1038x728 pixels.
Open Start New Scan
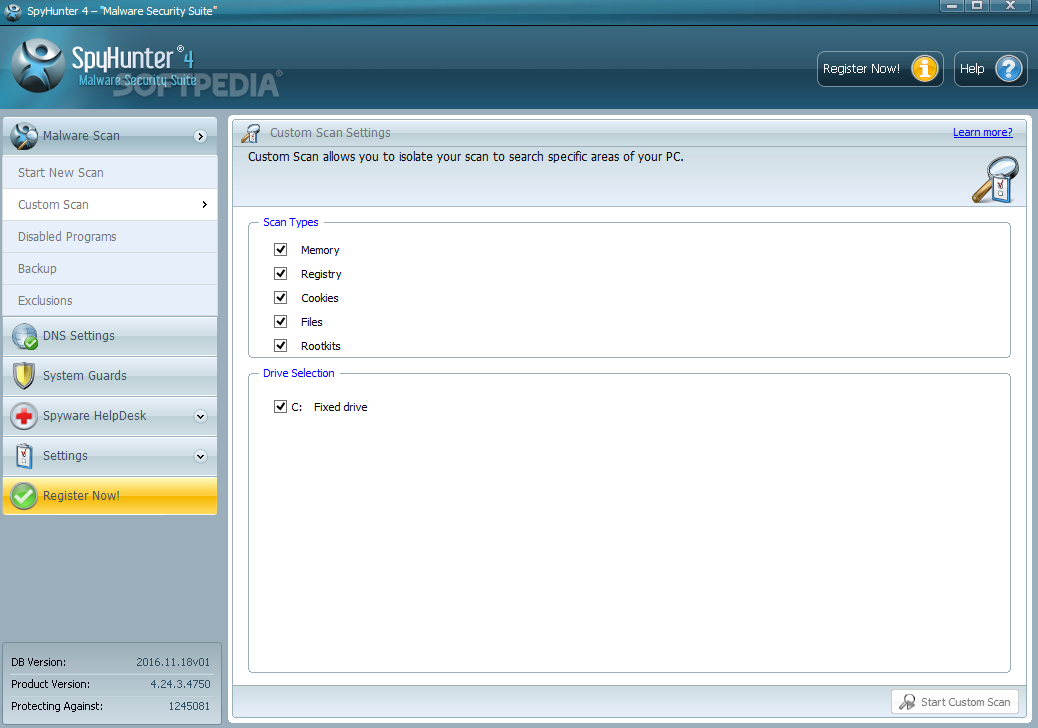click(110, 173)
